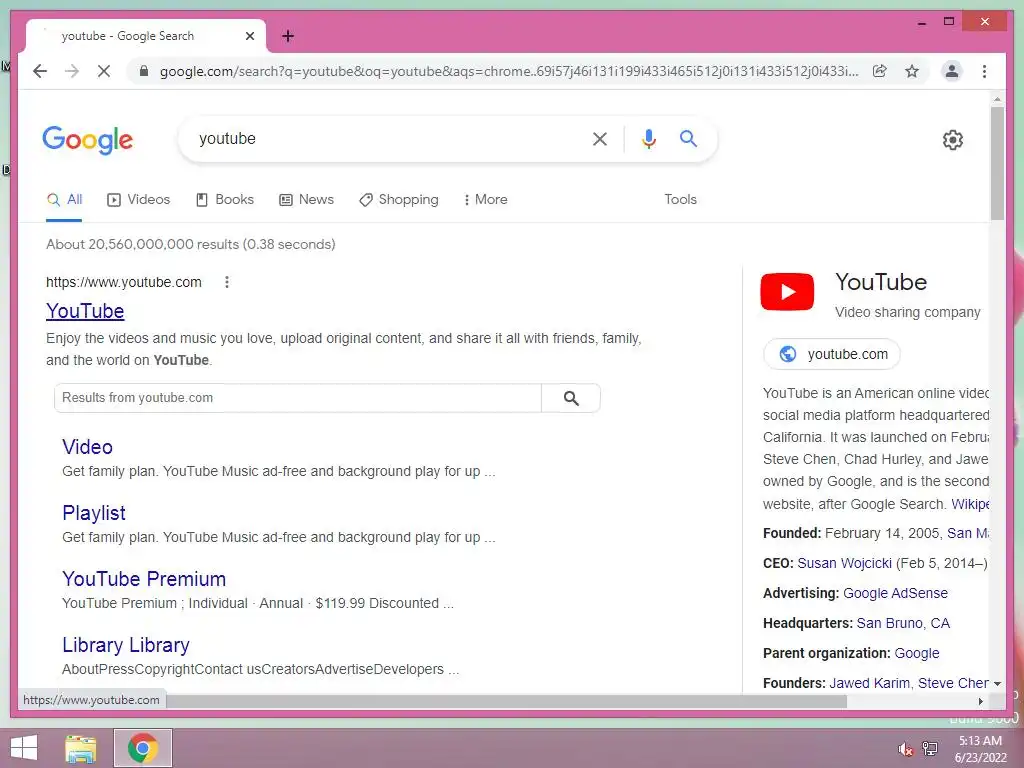
Task: Open the YouTube Premium sitelink
Action: pyautogui.click(x=144, y=579)
